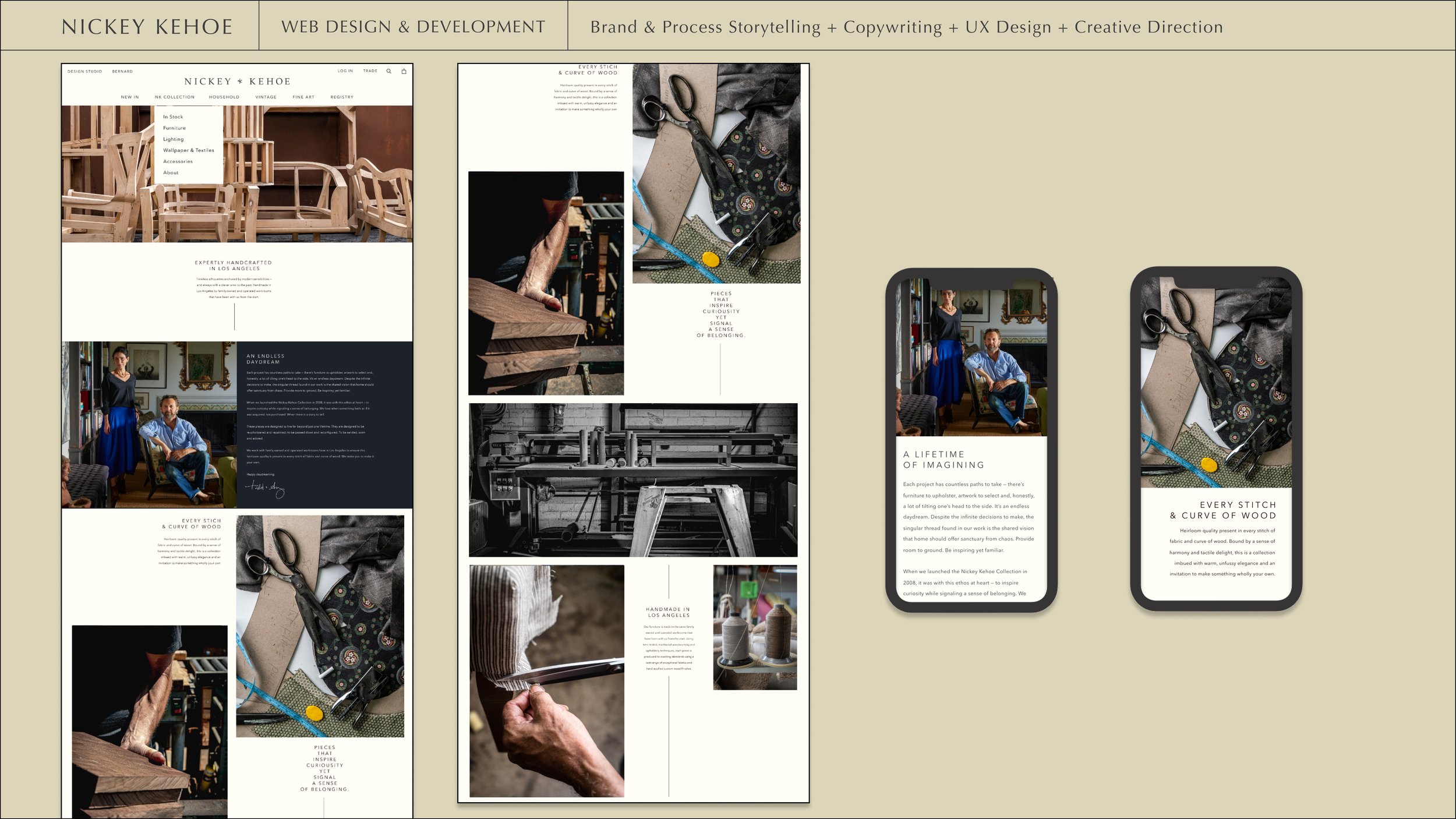Screen dimensions: 1456x819
Task: Click the black-and-white workshop machinery photo
Action: [633, 480]
